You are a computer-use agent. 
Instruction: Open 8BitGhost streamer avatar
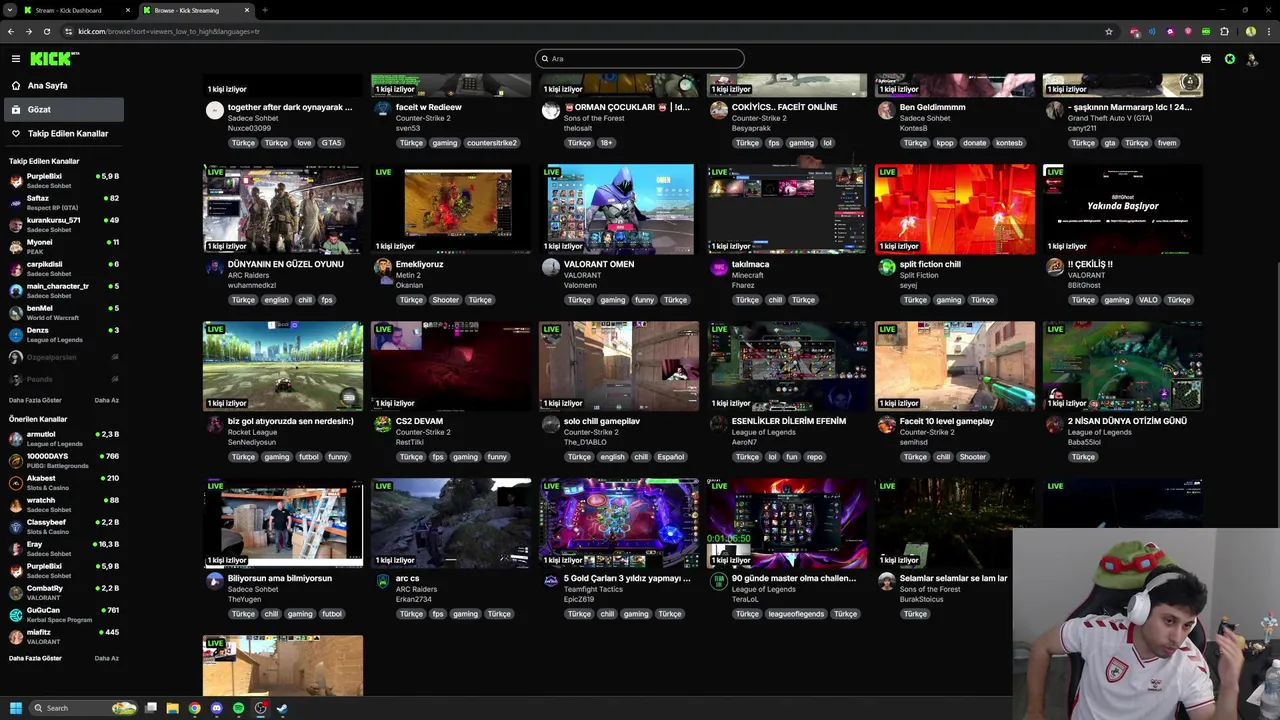(1054, 267)
